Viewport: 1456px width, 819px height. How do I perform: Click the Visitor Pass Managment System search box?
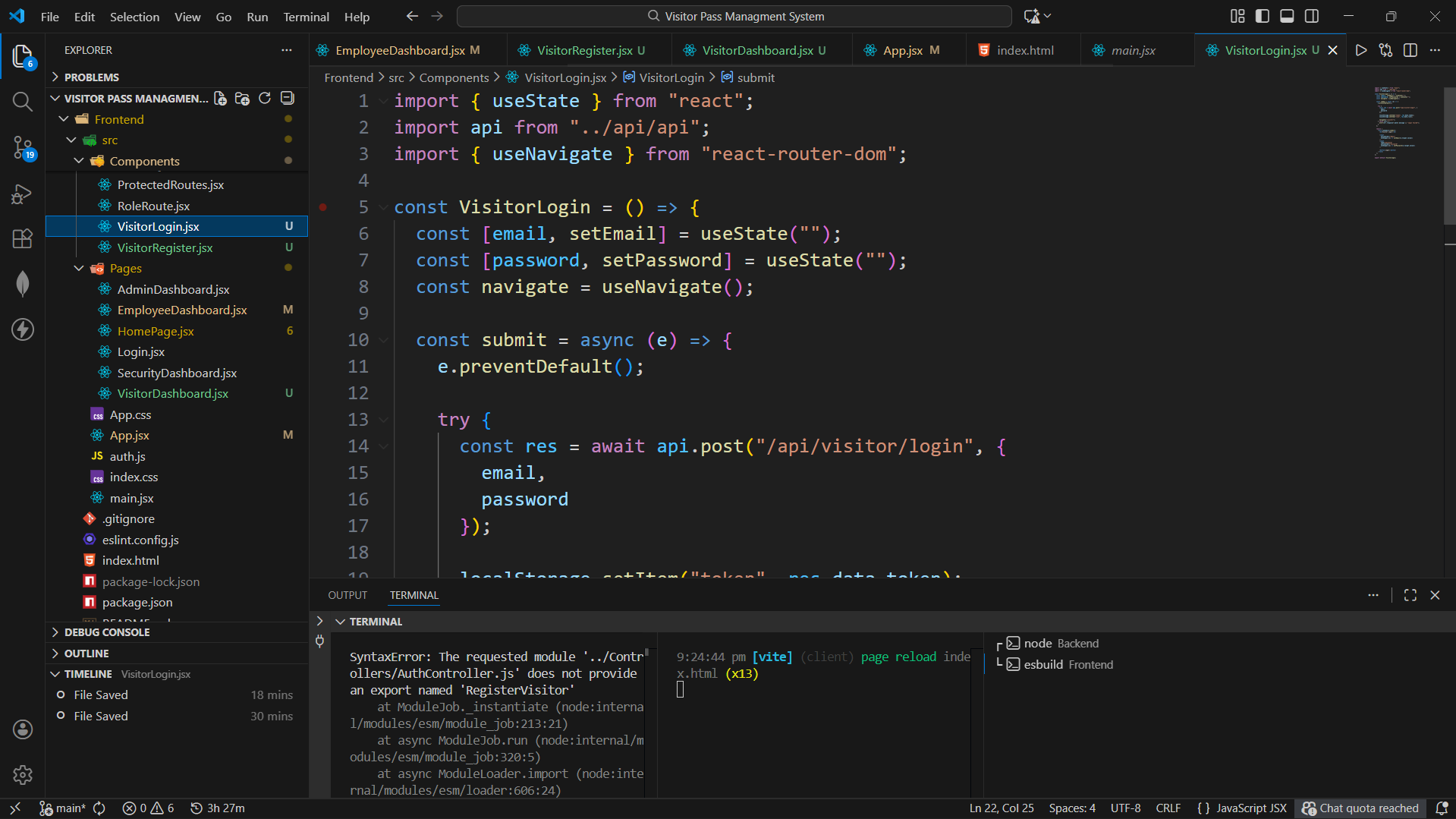[734, 16]
